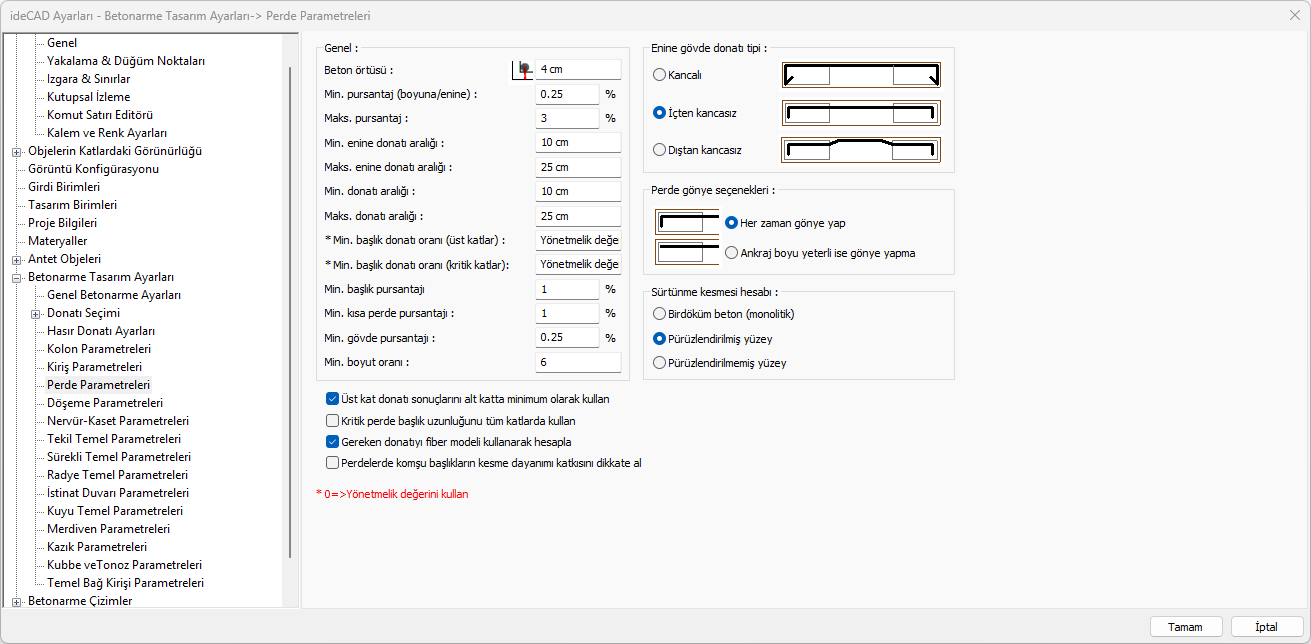
Task: Click the concrete cover icon beside Beton örtüsü
Action: (x=521, y=69)
